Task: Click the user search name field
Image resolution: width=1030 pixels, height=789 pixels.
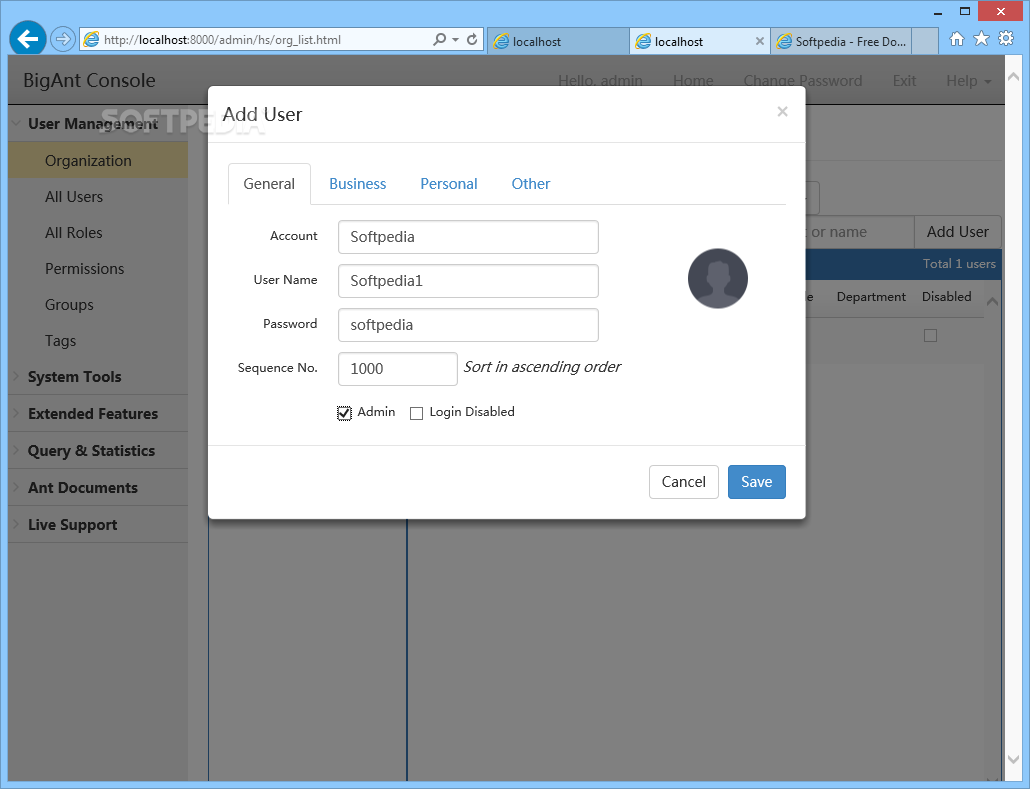Action: (859, 232)
